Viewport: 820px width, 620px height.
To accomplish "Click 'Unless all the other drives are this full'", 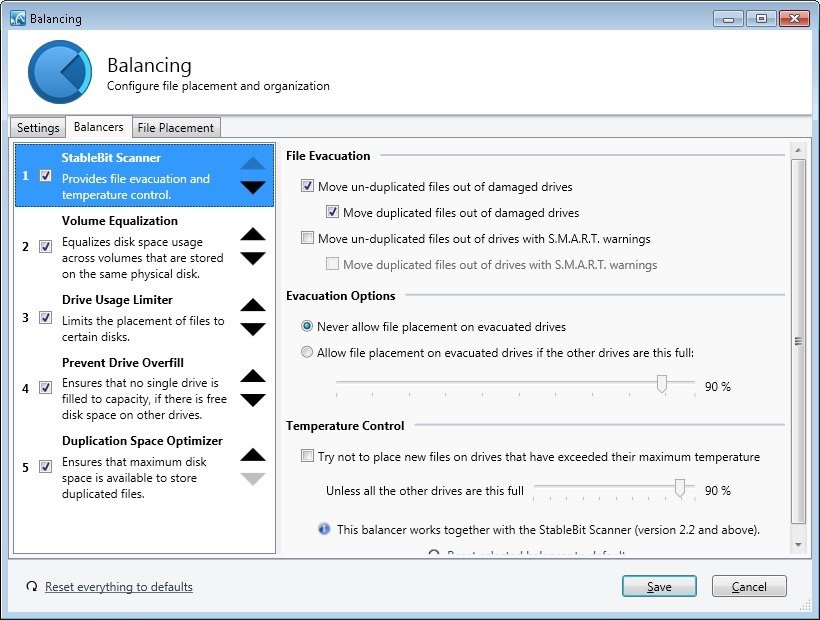I will [425, 491].
